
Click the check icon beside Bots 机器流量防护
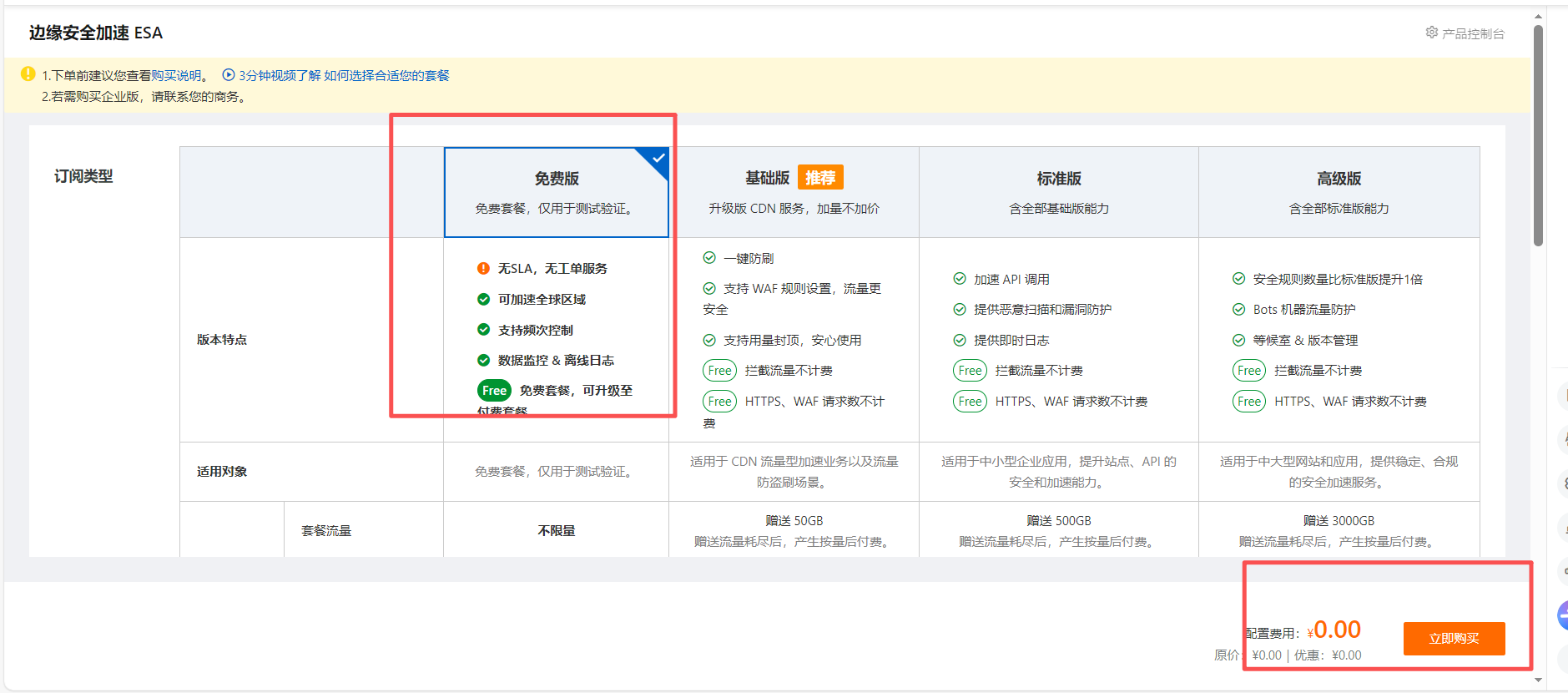1239,309
